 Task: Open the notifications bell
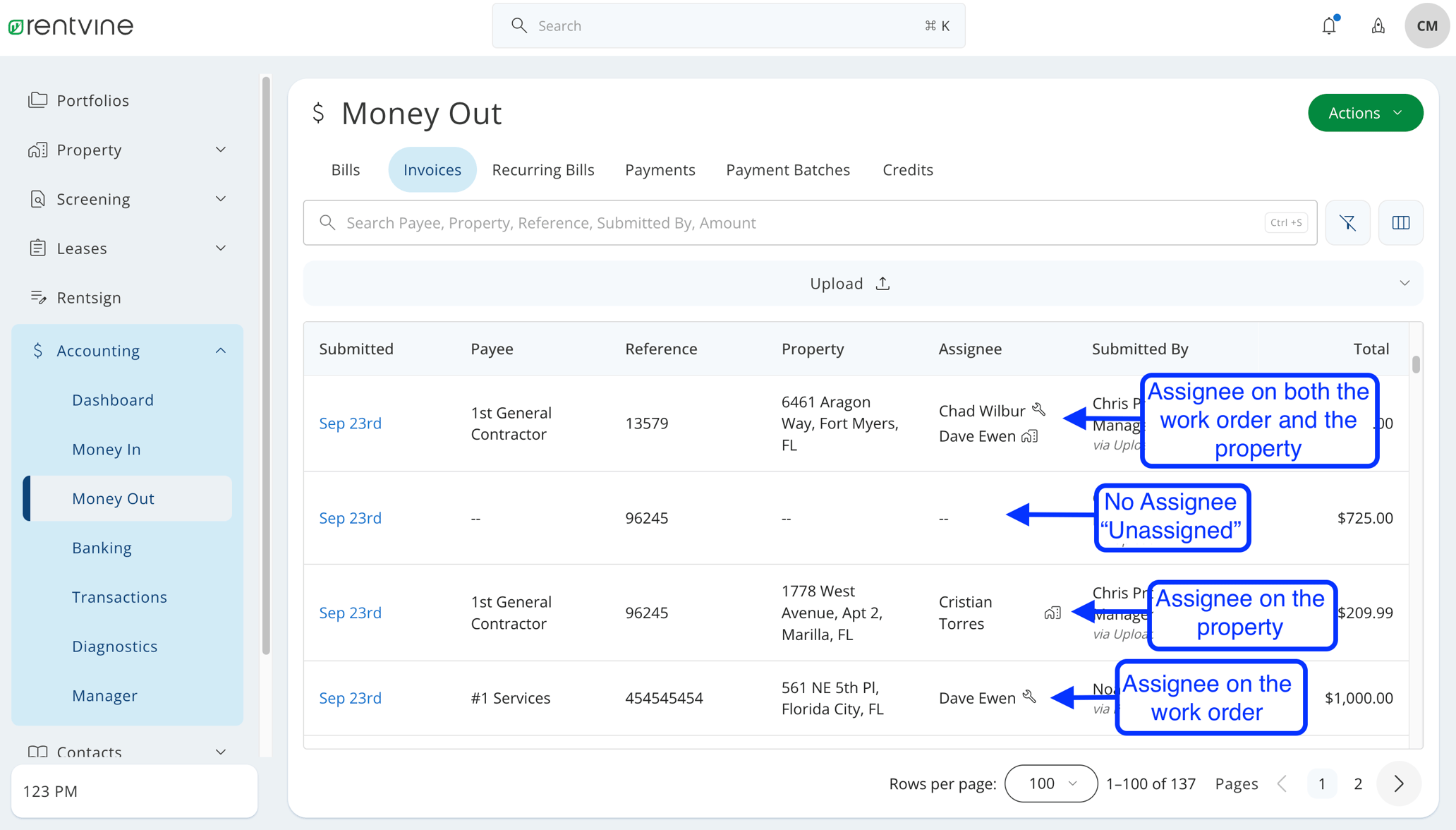[1329, 25]
